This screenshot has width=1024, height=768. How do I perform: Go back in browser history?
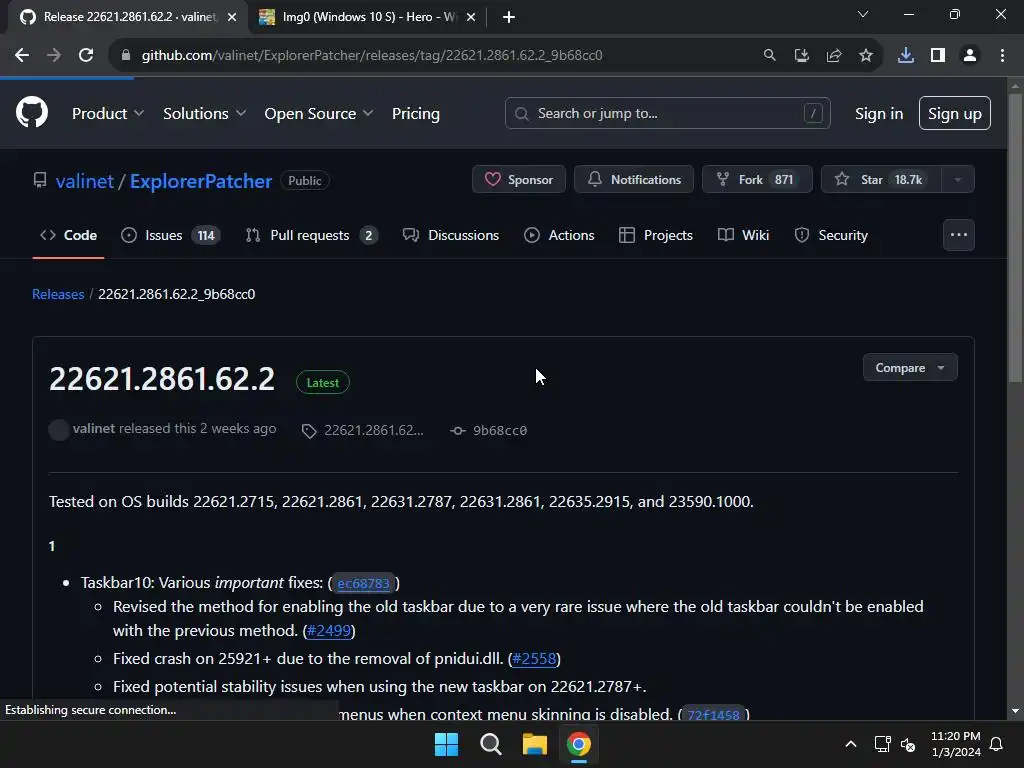[22, 56]
